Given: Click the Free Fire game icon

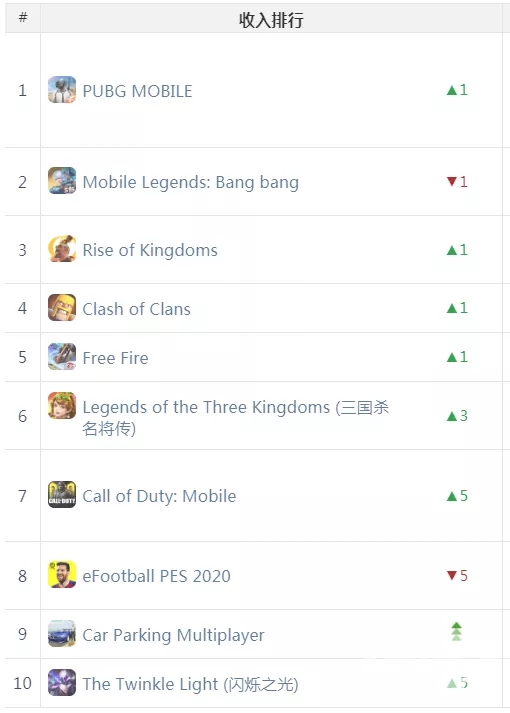Looking at the screenshot, I should click(x=62, y=357).
